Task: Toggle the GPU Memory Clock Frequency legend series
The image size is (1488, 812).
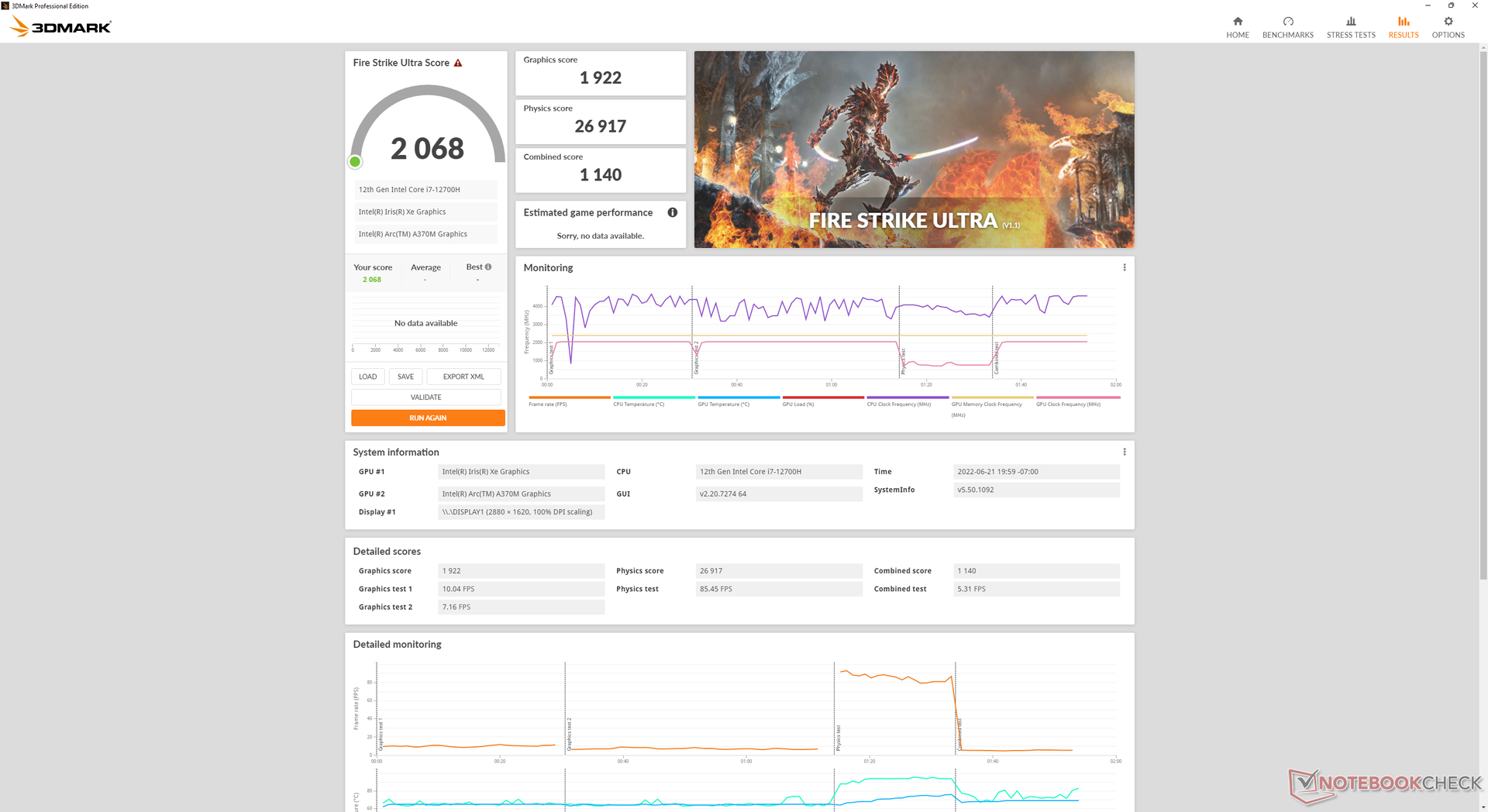Action: tap(992, 407)
